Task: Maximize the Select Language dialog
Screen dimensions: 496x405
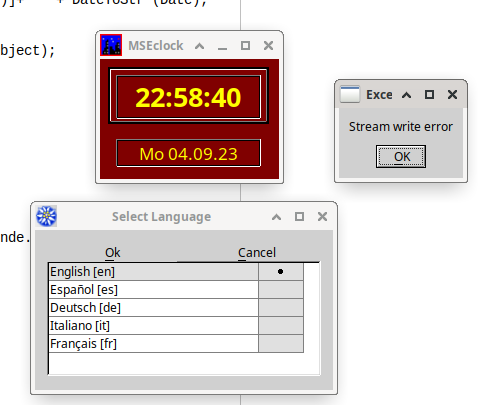Action: (x=299, y=217)
